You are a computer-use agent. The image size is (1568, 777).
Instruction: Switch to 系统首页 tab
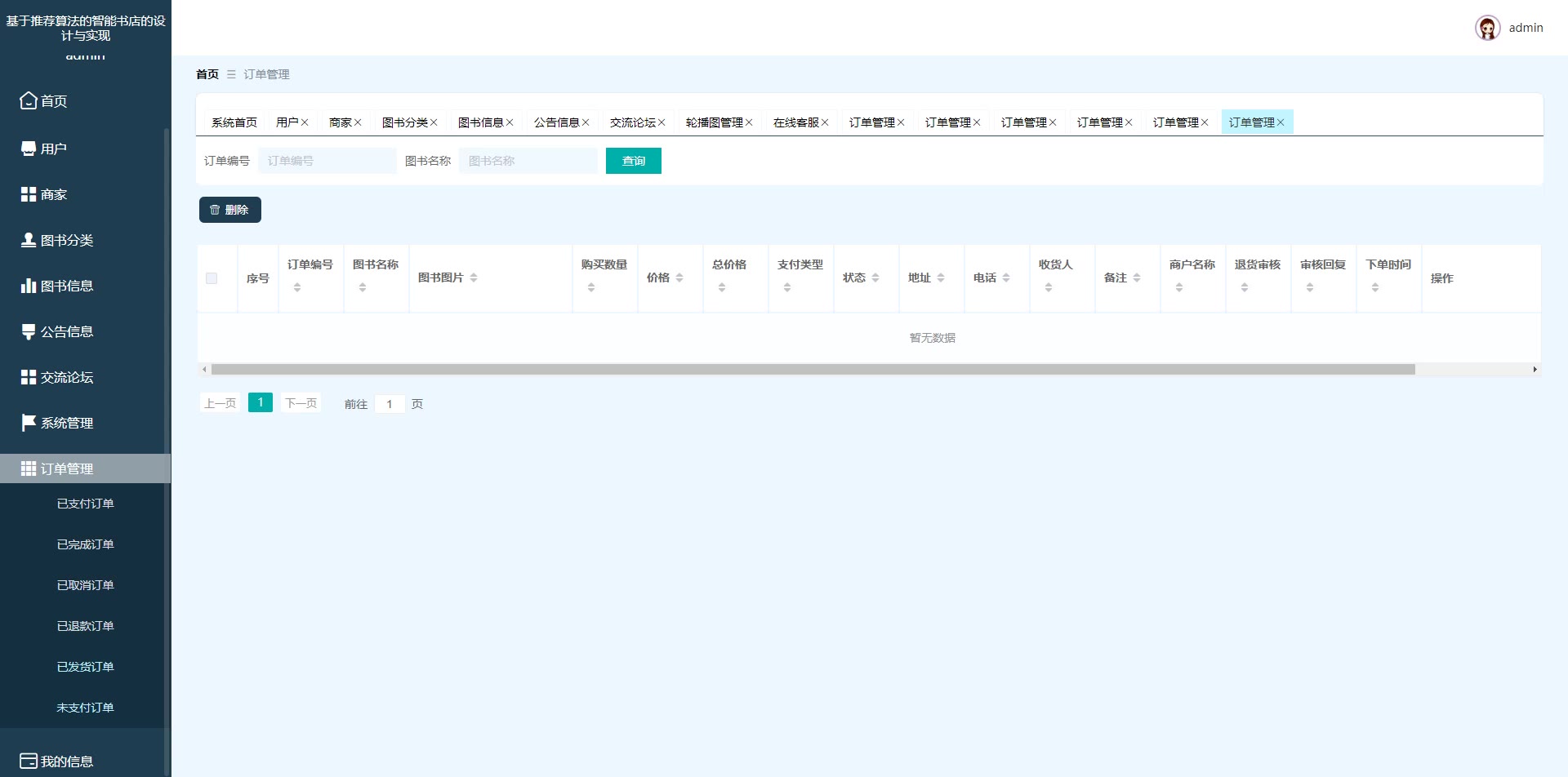click(234, 122)
